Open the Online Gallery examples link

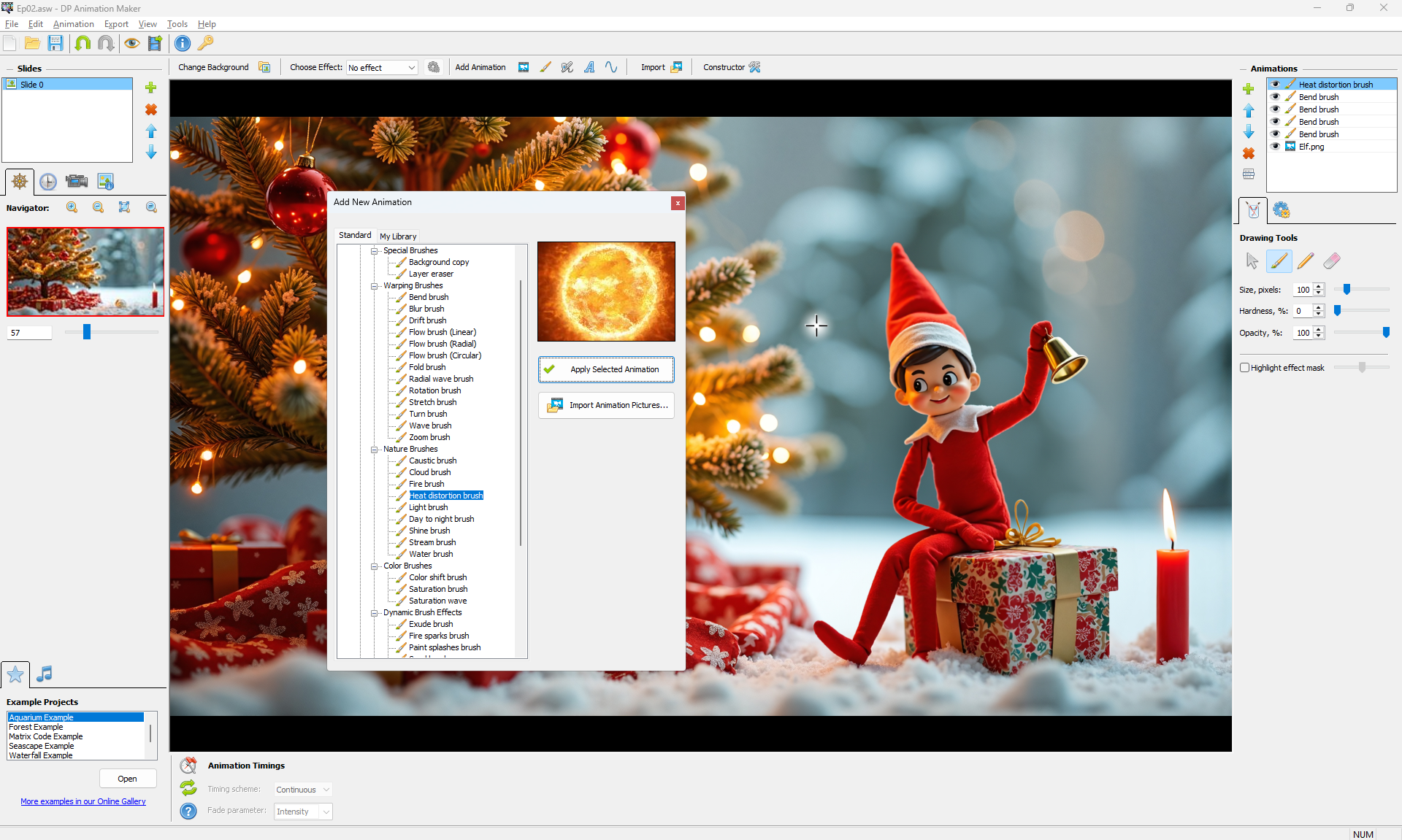pos(83,801)
